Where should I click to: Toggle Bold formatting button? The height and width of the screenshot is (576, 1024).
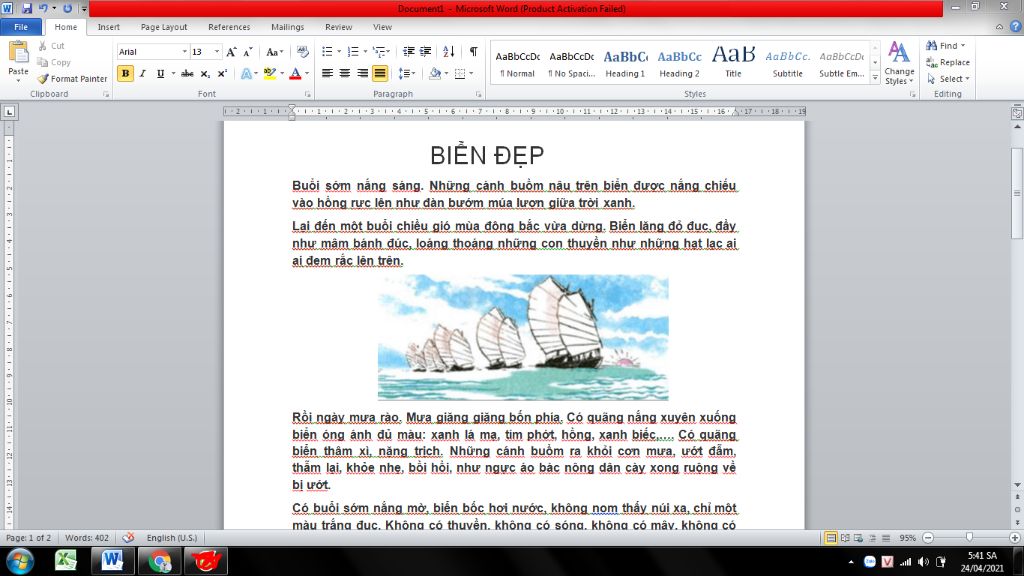pyautogui.click(x=125, y=73)
